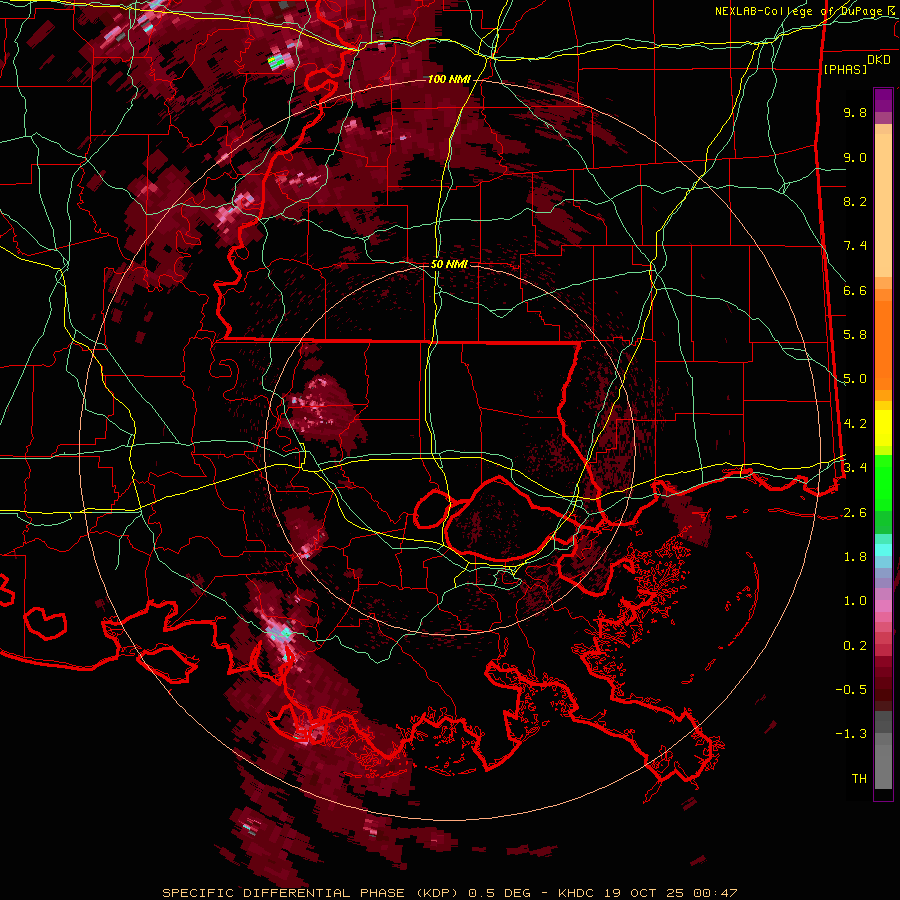Click the 9.8 value on the color scale

(x=855, y=112)
